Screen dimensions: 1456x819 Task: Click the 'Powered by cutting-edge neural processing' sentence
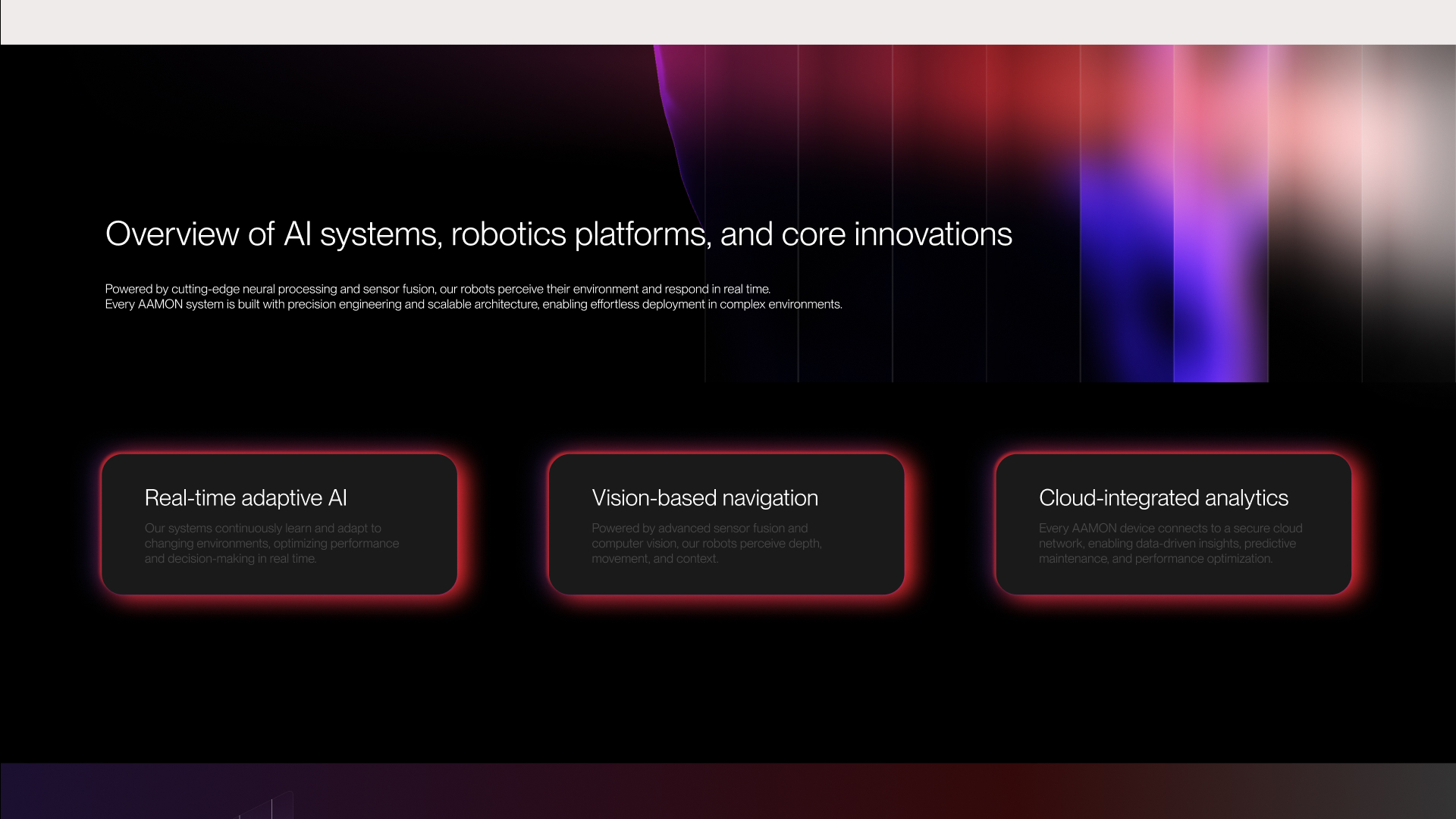438,289
